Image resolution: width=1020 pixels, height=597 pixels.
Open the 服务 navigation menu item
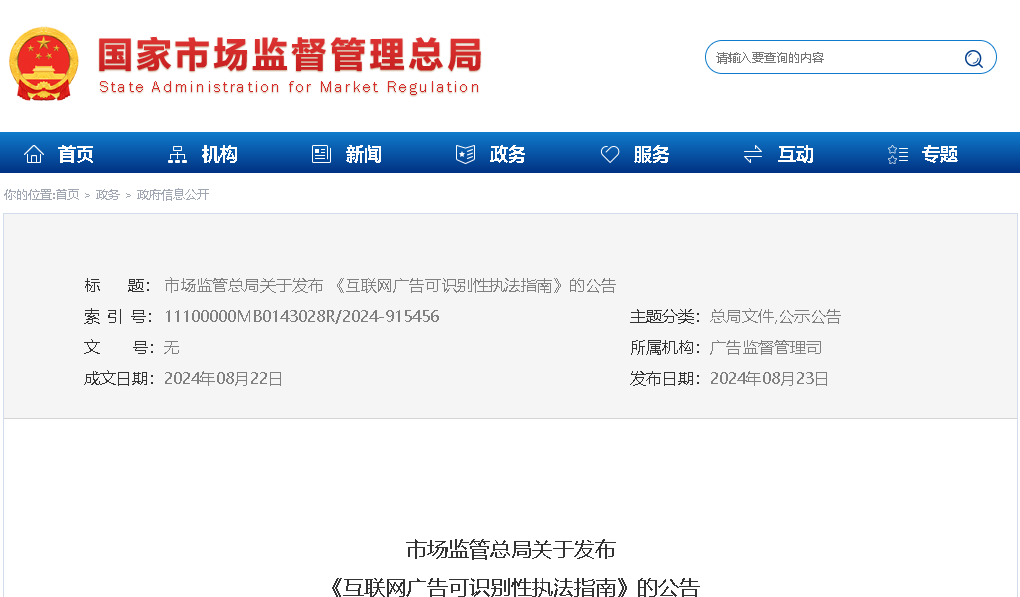pos(651,154)
